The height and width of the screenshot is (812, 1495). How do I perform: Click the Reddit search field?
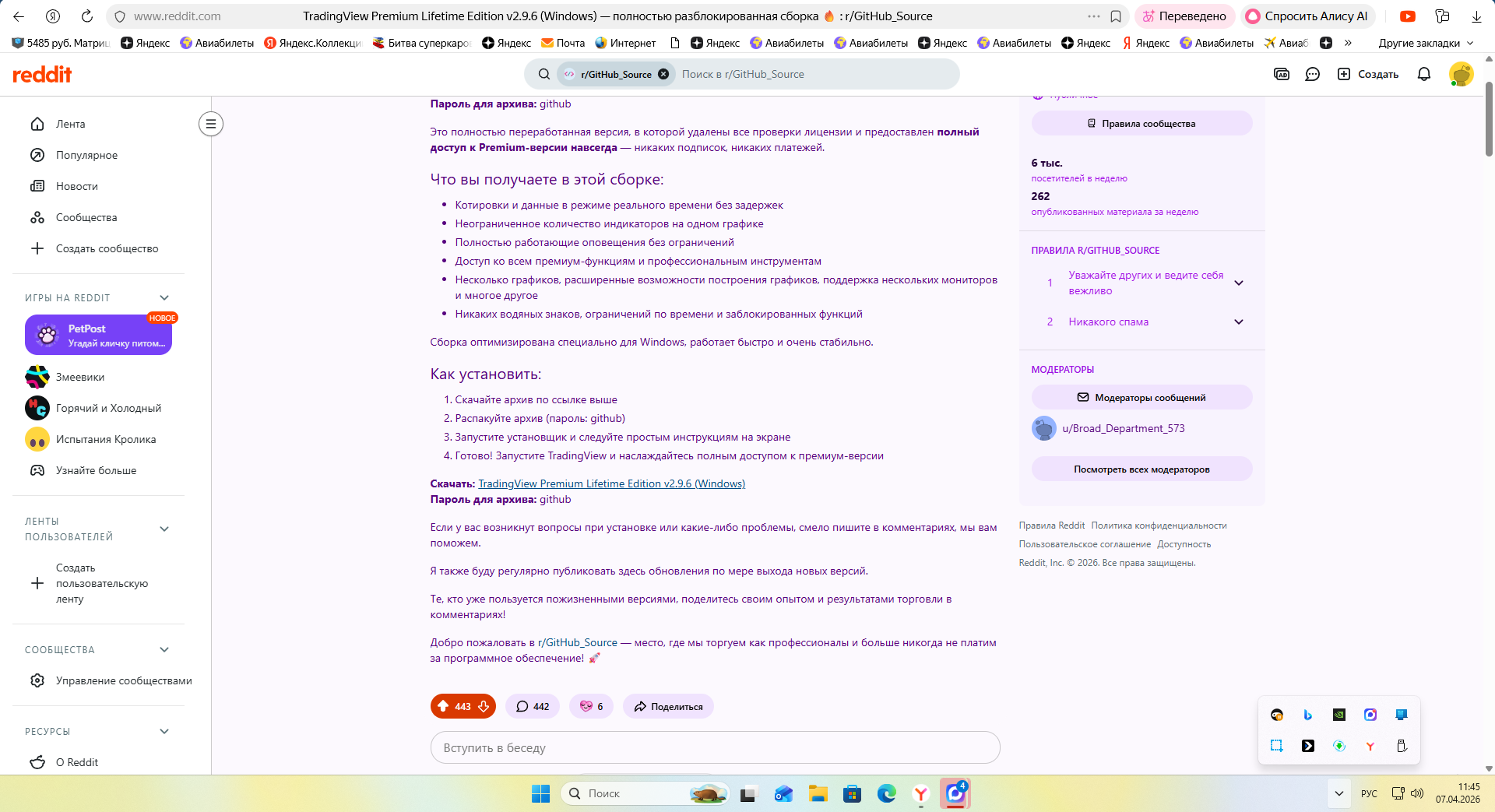[816, 74]
